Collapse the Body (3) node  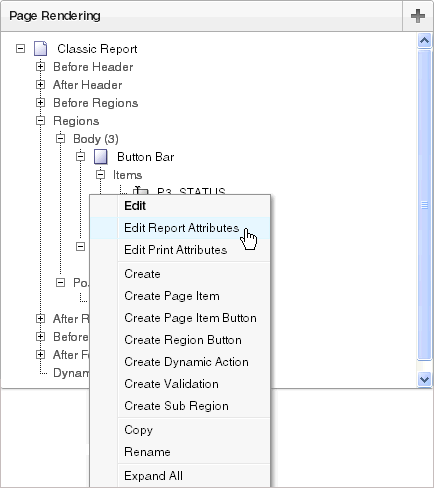point(60,139)
